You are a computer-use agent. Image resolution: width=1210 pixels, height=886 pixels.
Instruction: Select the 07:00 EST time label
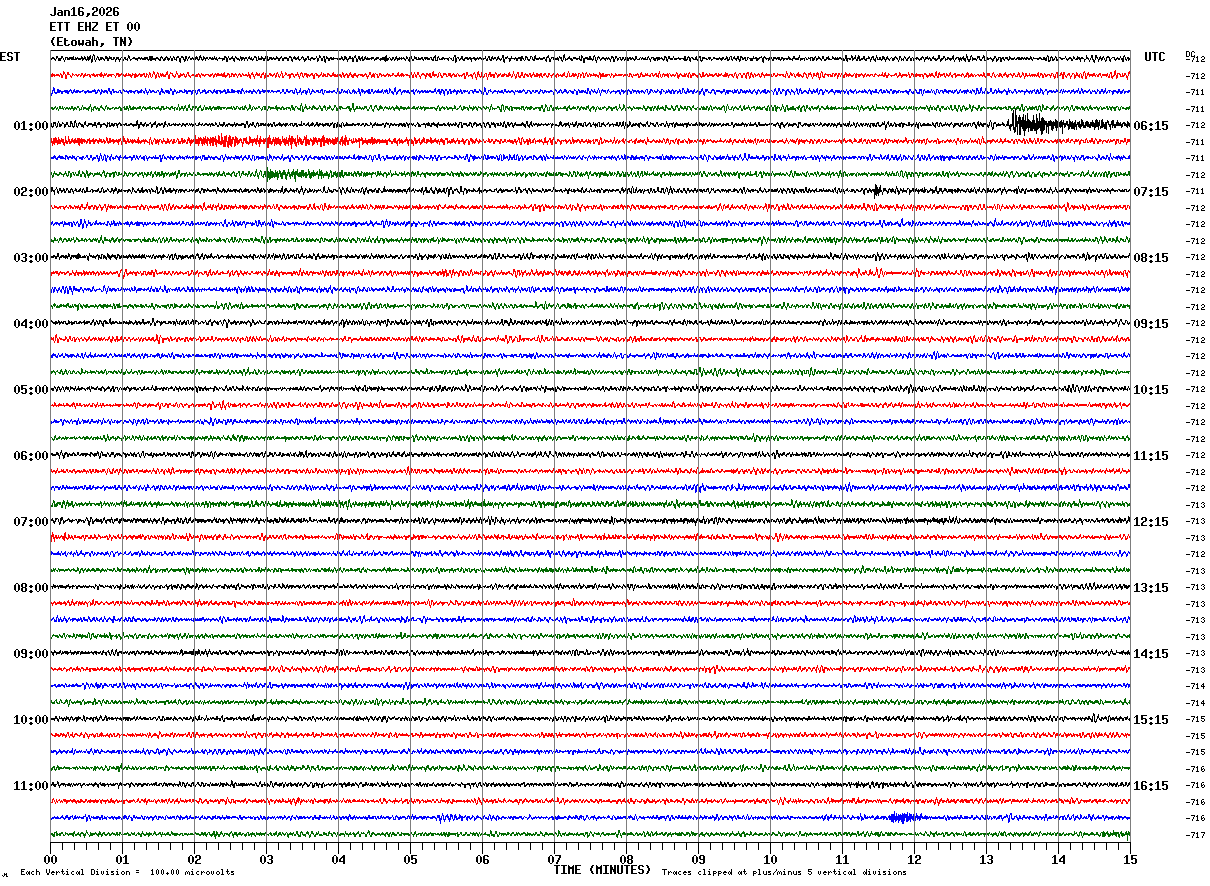31,522
